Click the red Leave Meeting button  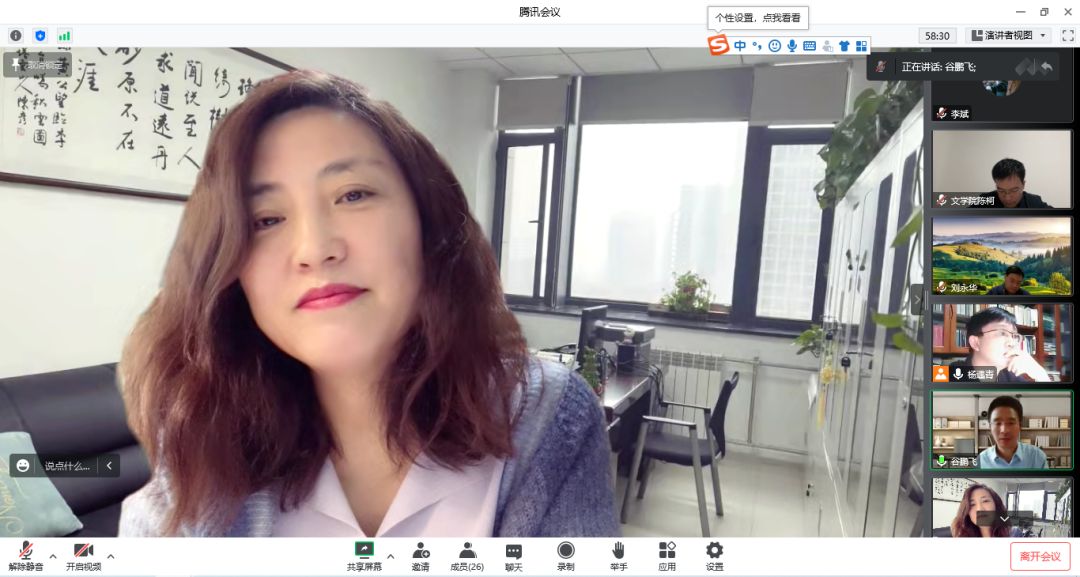pos(1040,556)
